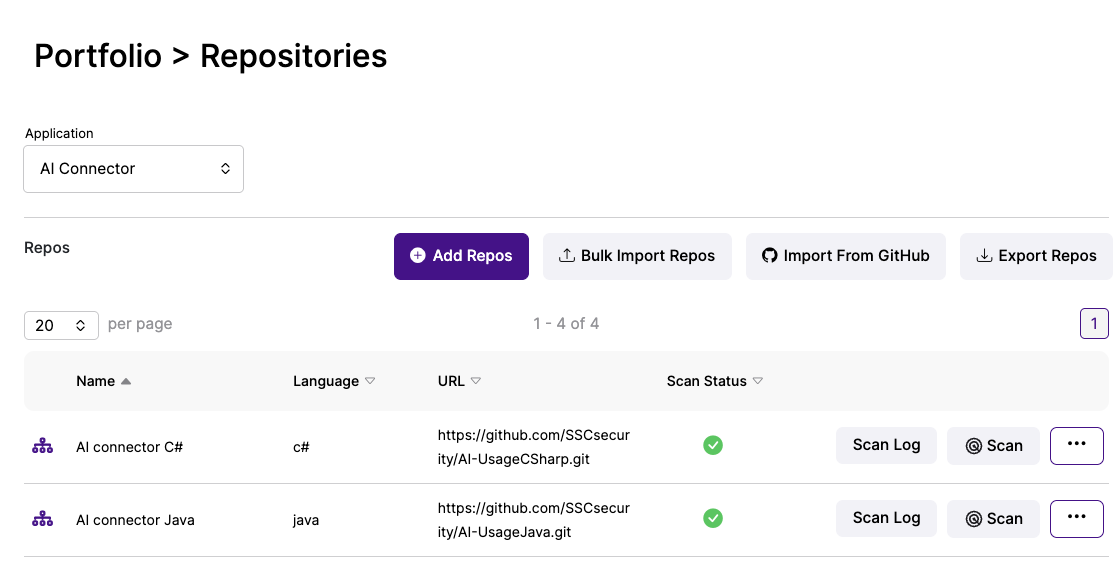Sort by Name using the ascending arrow
1120x563 pixels.
[x=126, y=381]
